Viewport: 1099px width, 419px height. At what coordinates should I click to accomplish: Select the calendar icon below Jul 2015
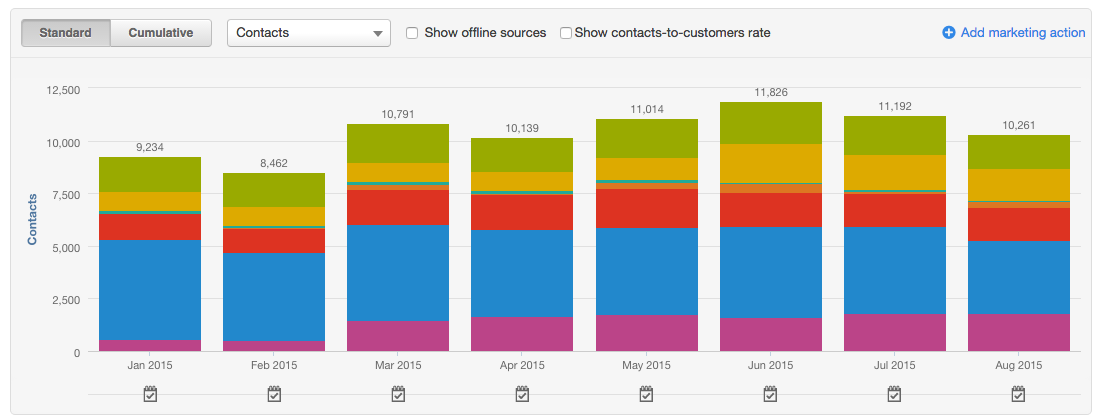point(894,394)
